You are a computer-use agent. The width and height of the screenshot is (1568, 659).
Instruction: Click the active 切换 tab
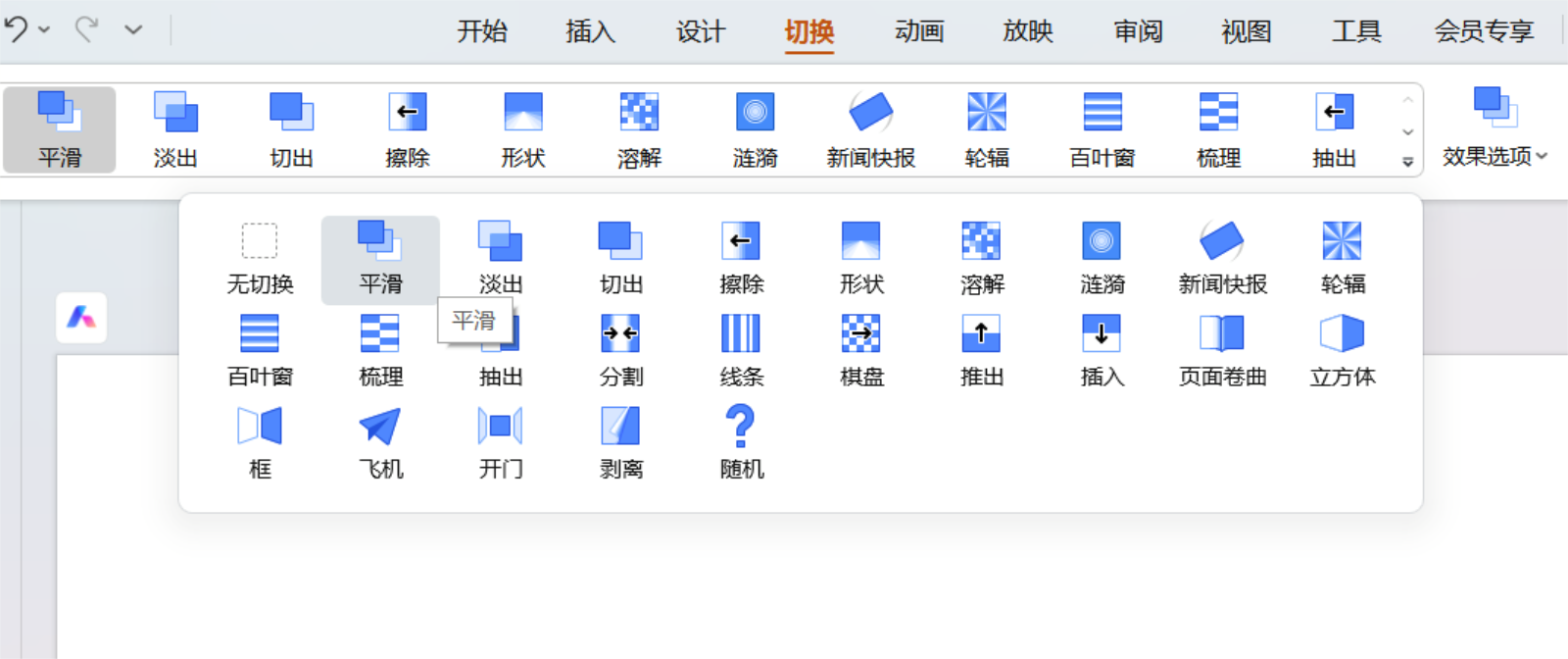pos(809,32)
